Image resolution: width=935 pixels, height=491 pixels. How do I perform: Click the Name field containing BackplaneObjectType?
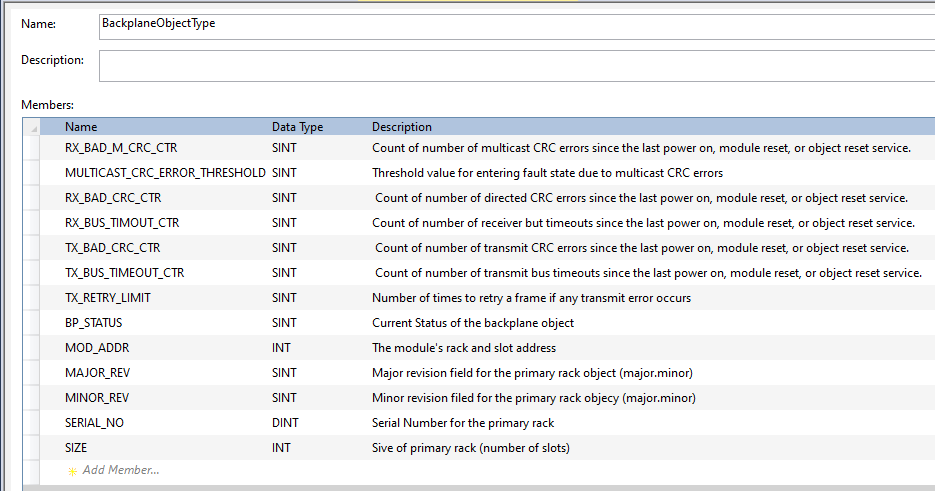[x=515, y=23]
